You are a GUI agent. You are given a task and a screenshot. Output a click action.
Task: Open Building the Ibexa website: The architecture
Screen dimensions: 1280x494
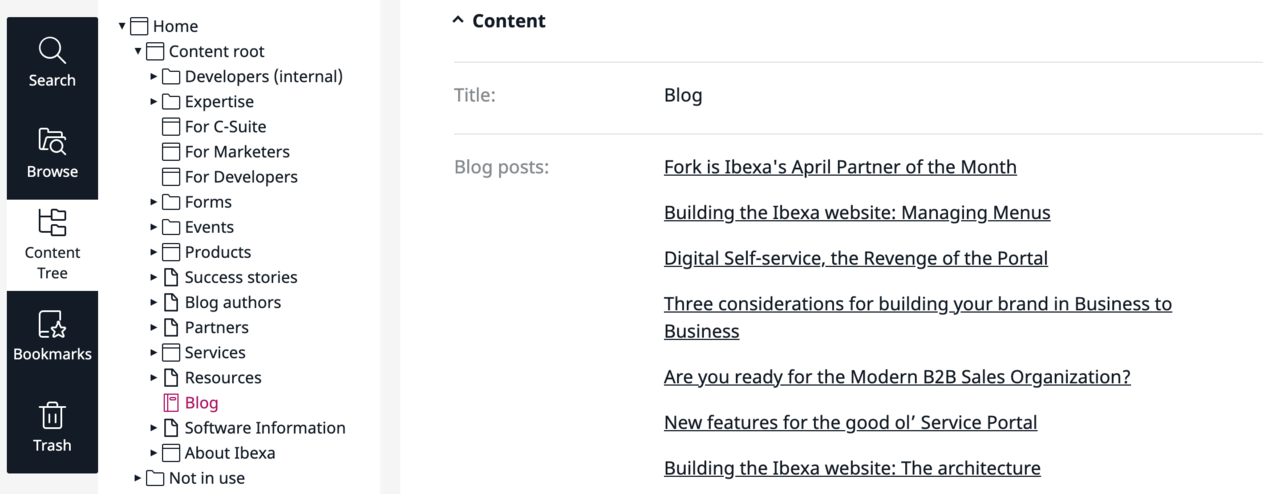tap(852, 468)
